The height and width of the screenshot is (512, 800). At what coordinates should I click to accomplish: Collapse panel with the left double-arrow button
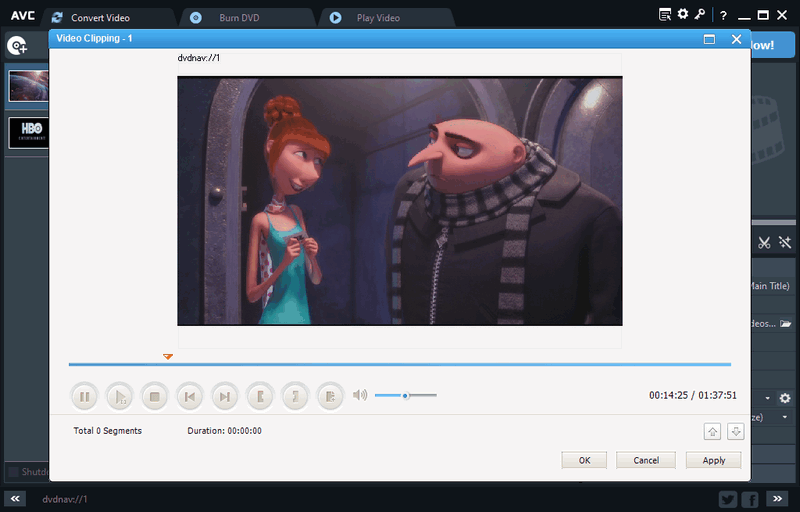click(15, 499)
